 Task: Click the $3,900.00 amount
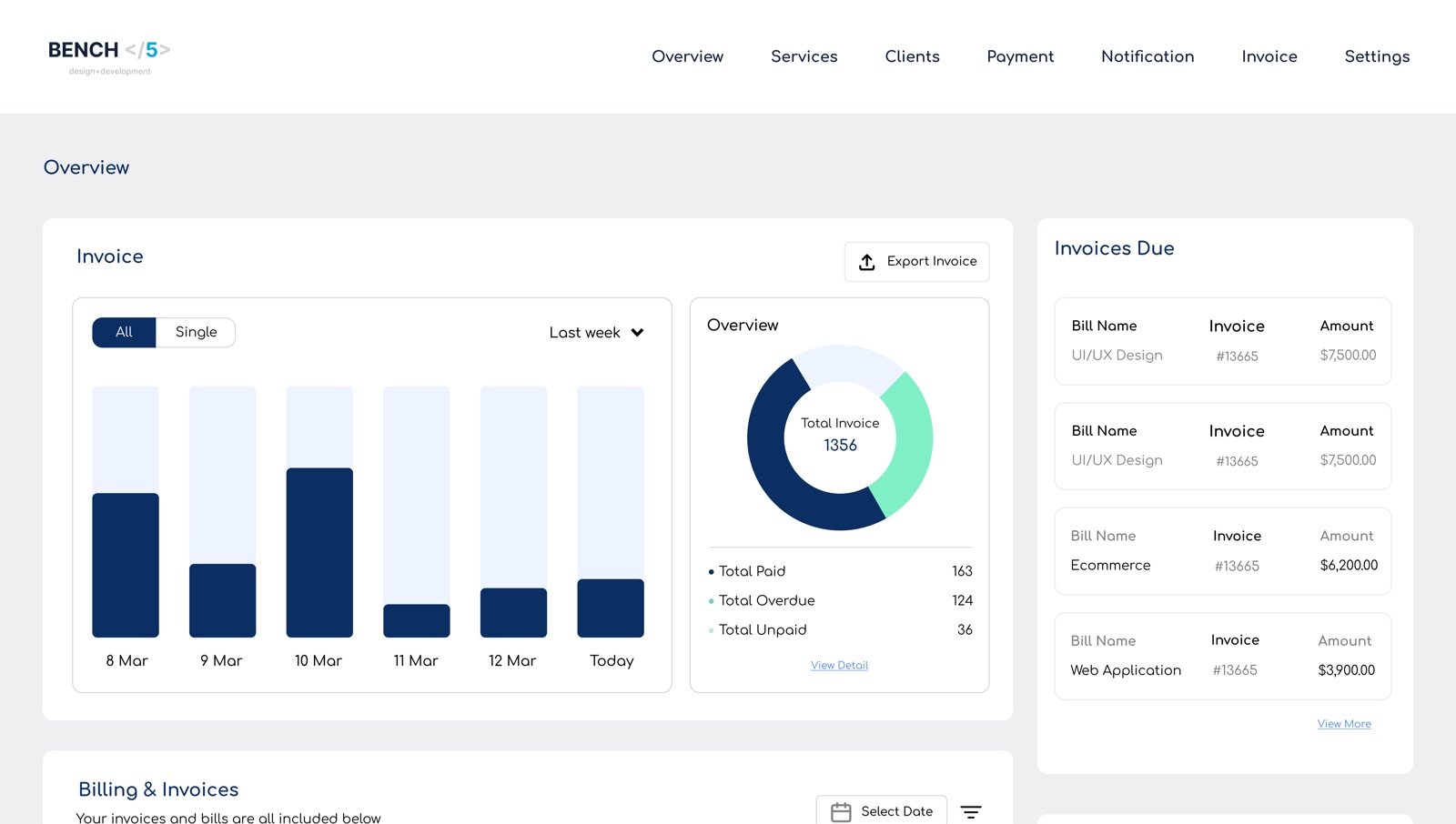click(x=1346, y=670)
